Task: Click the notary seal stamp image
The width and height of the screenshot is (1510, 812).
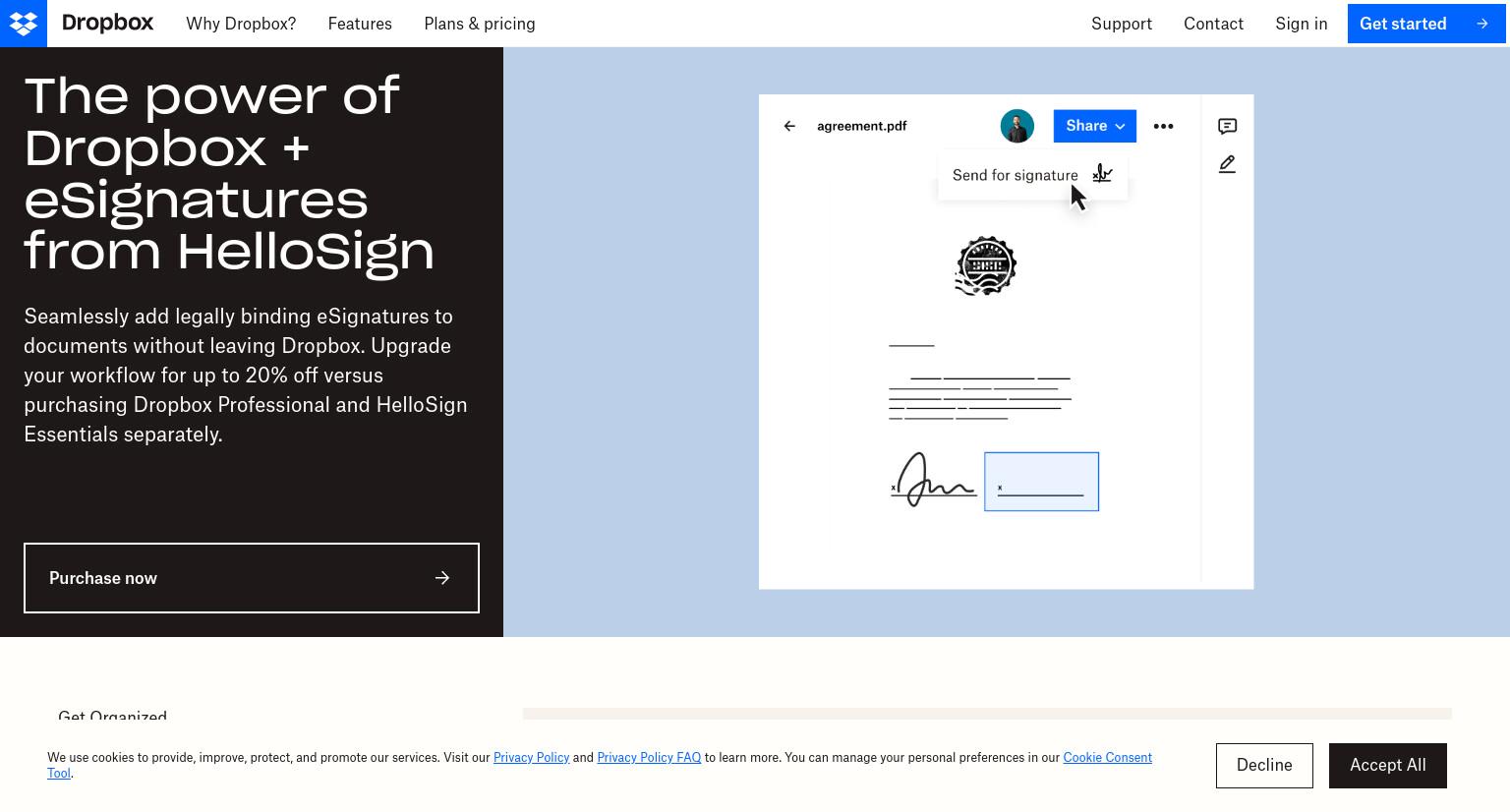Action: pyautogui.click(x=986, y=265)
